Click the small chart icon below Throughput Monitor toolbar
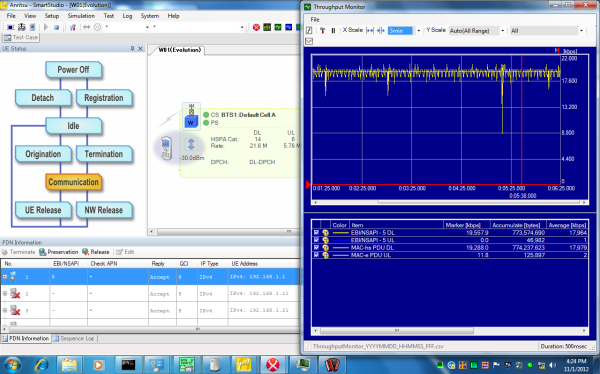This screenshot has width=600, height=374. pyautogui.click(x=309, y=41)
